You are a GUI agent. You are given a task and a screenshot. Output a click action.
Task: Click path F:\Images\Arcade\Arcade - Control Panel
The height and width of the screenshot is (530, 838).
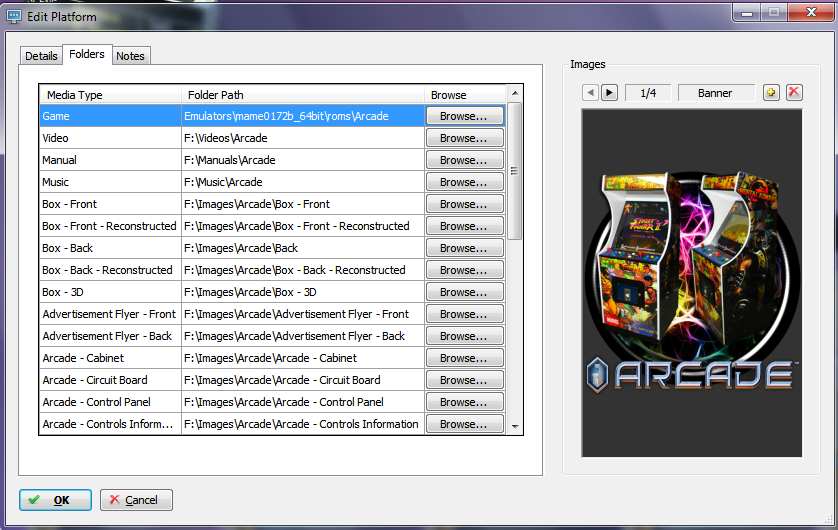coord(284,402)
